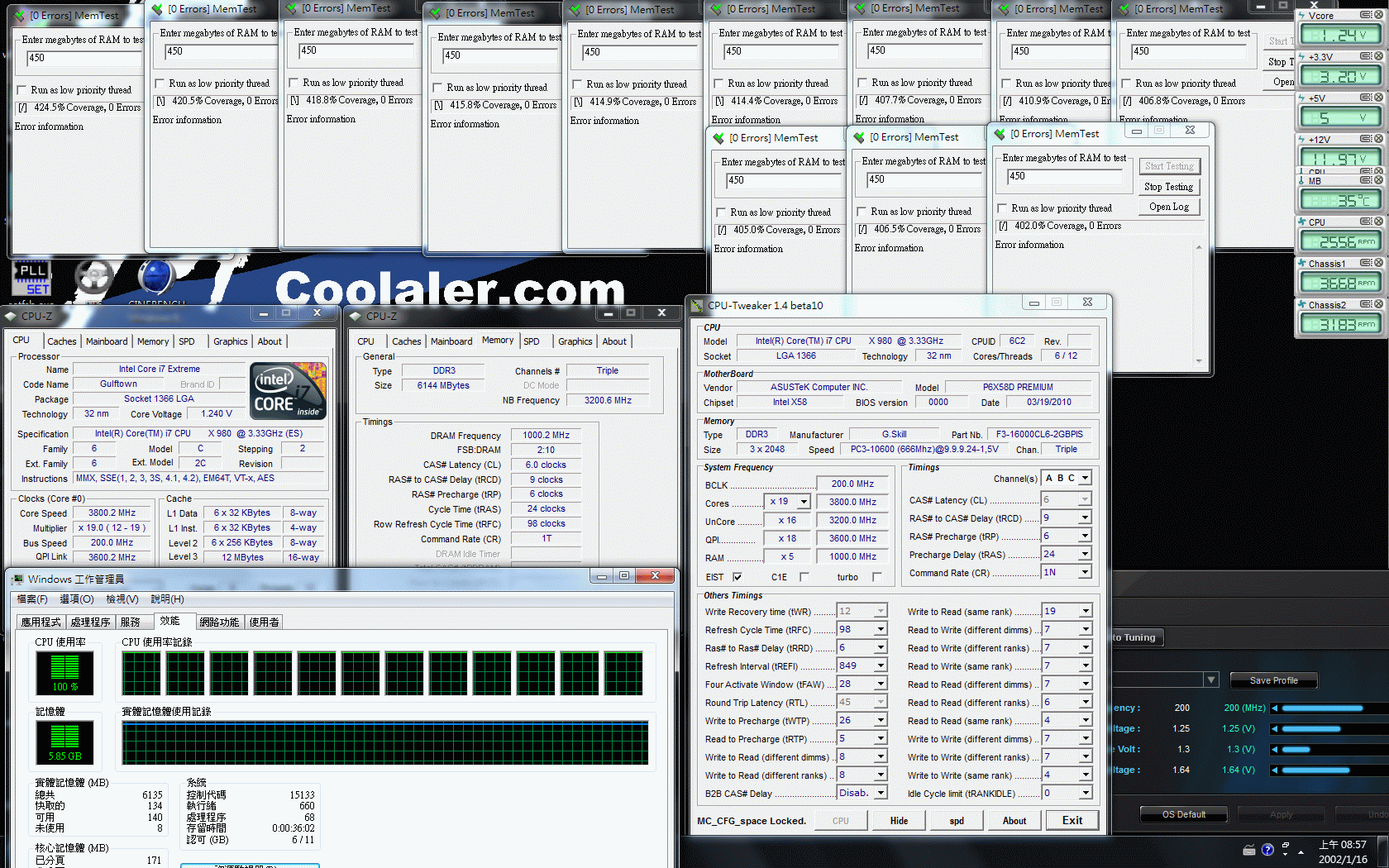
Task: Click the OS Default button
Action: click(x=1183, y=814)
